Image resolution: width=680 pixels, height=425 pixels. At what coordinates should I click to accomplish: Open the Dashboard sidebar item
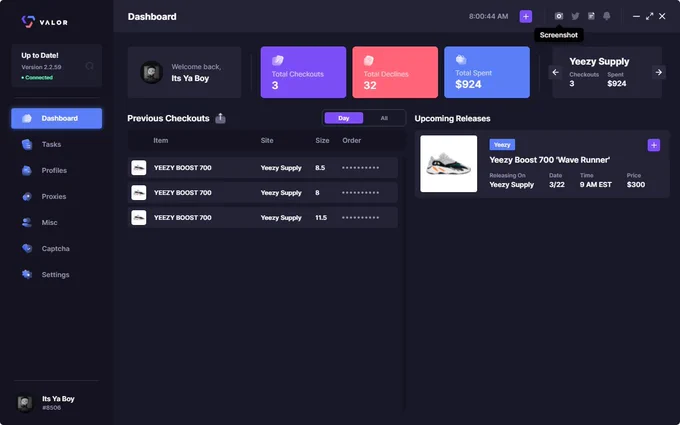coord(56,118)
